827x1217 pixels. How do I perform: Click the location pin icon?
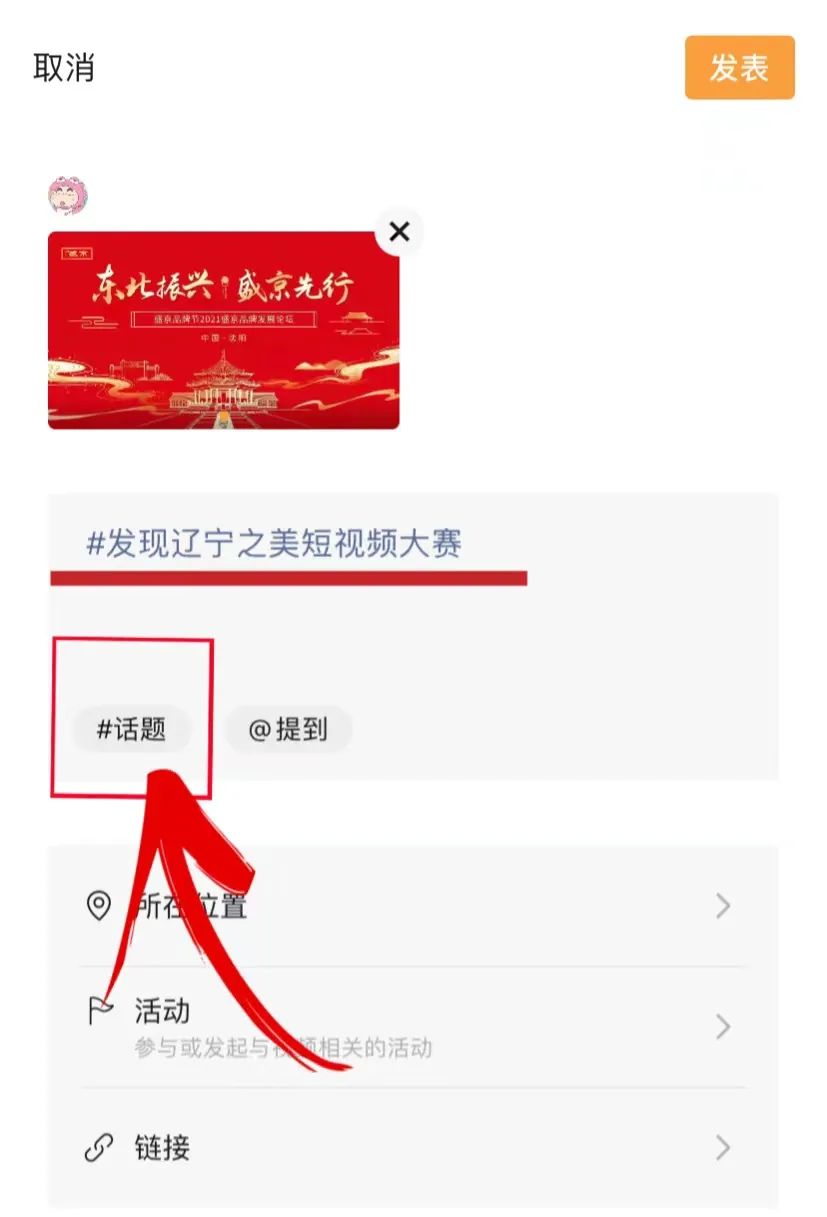[x=98, y=906]
